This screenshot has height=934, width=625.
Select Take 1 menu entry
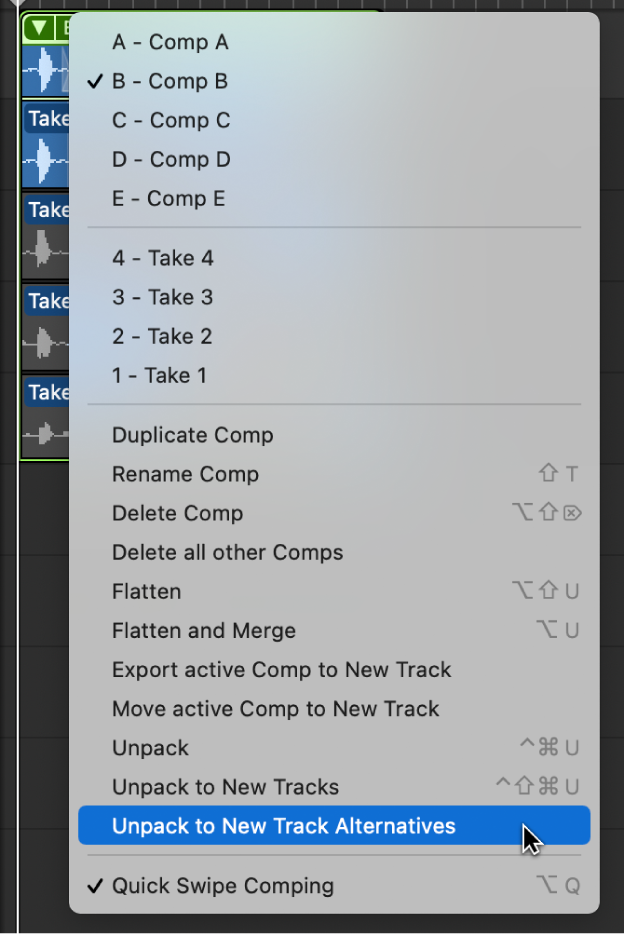[x=160, y=375]
